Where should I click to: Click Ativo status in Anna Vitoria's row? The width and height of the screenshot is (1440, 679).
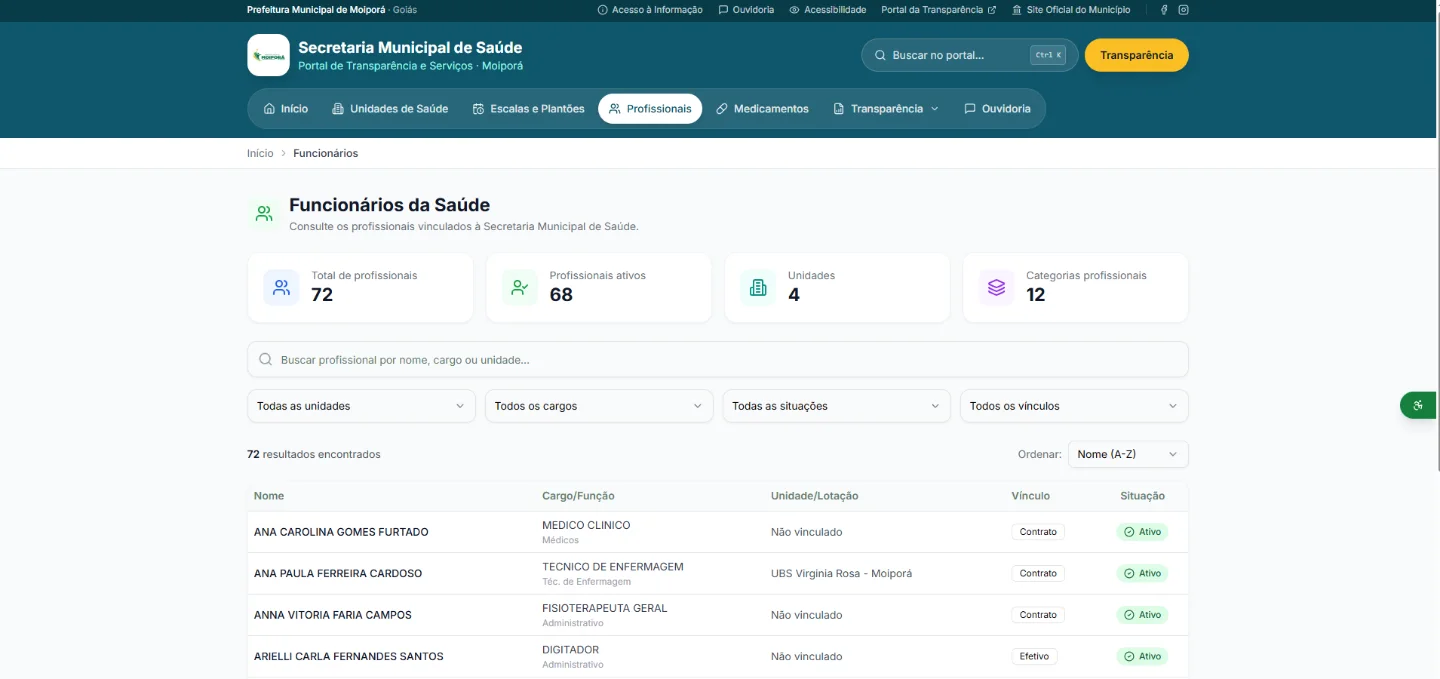[1142, 615]
